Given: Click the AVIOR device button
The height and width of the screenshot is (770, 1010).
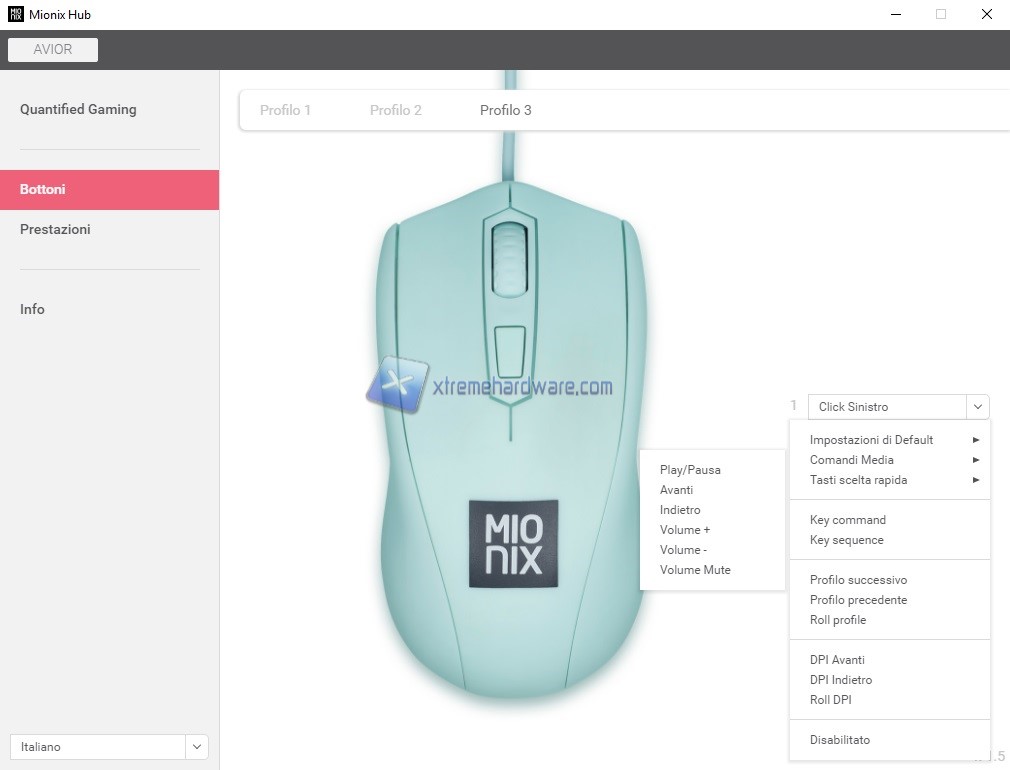Looking at the screenshot, I should click(53, 50).
